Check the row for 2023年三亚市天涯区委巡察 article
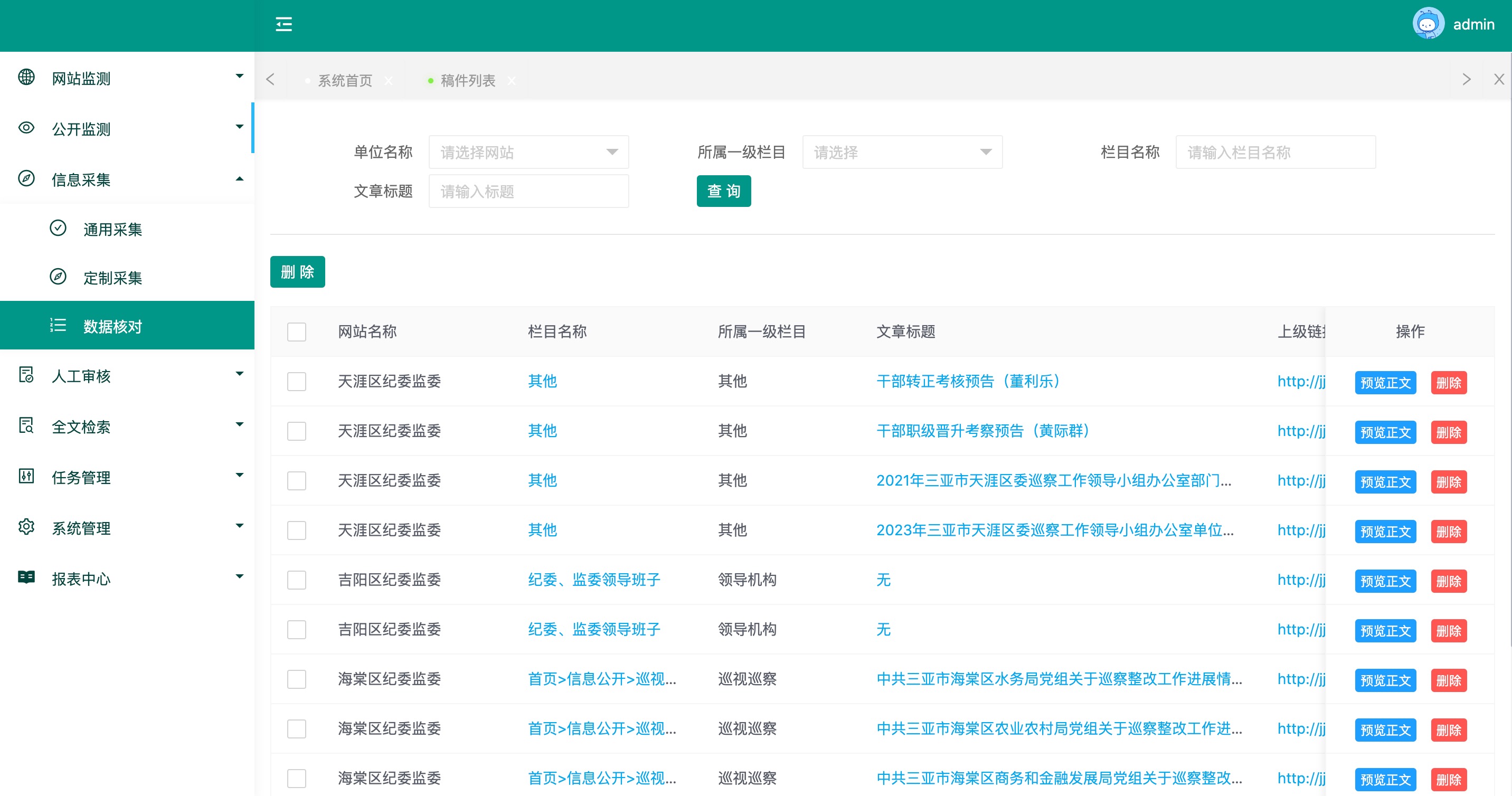1512x796 pixels. pos(296,530)
